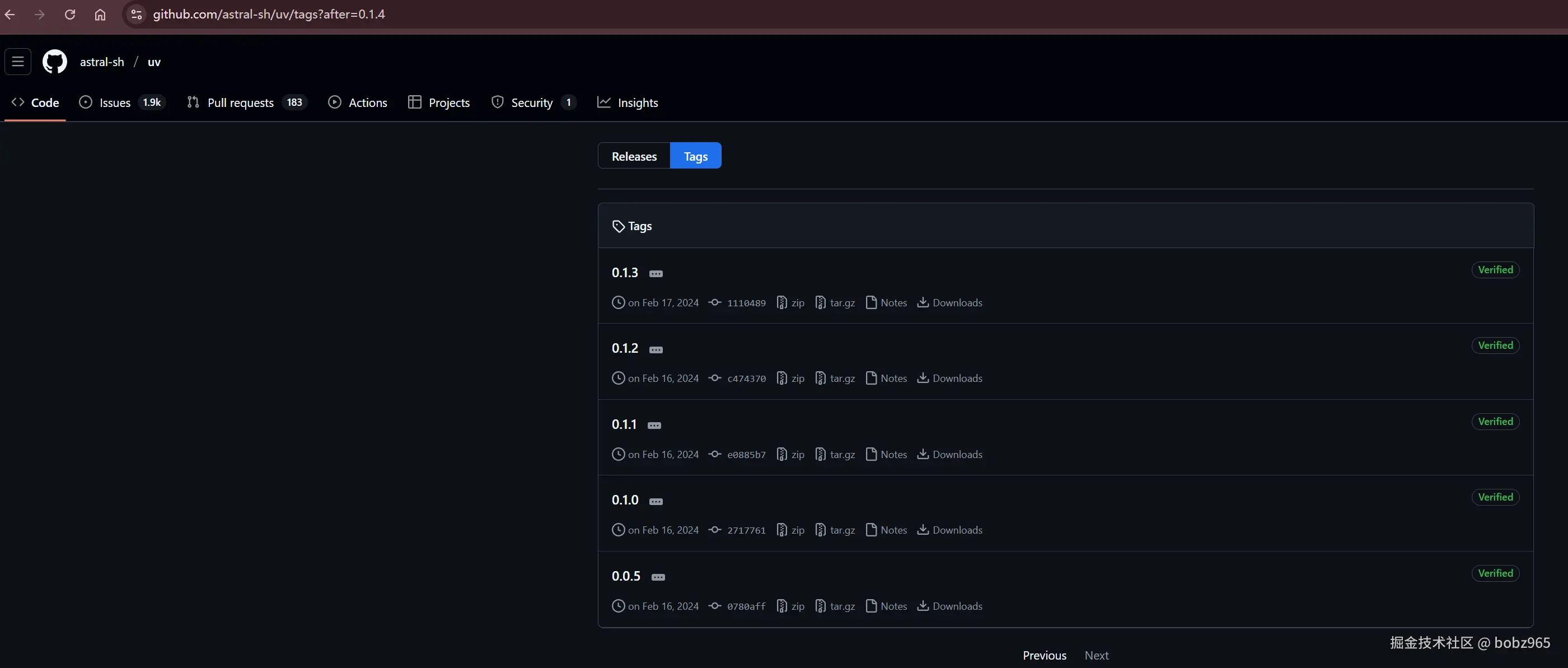Select the Tags toggle button
The image size is (1568, 668).
tap(695, 156)
